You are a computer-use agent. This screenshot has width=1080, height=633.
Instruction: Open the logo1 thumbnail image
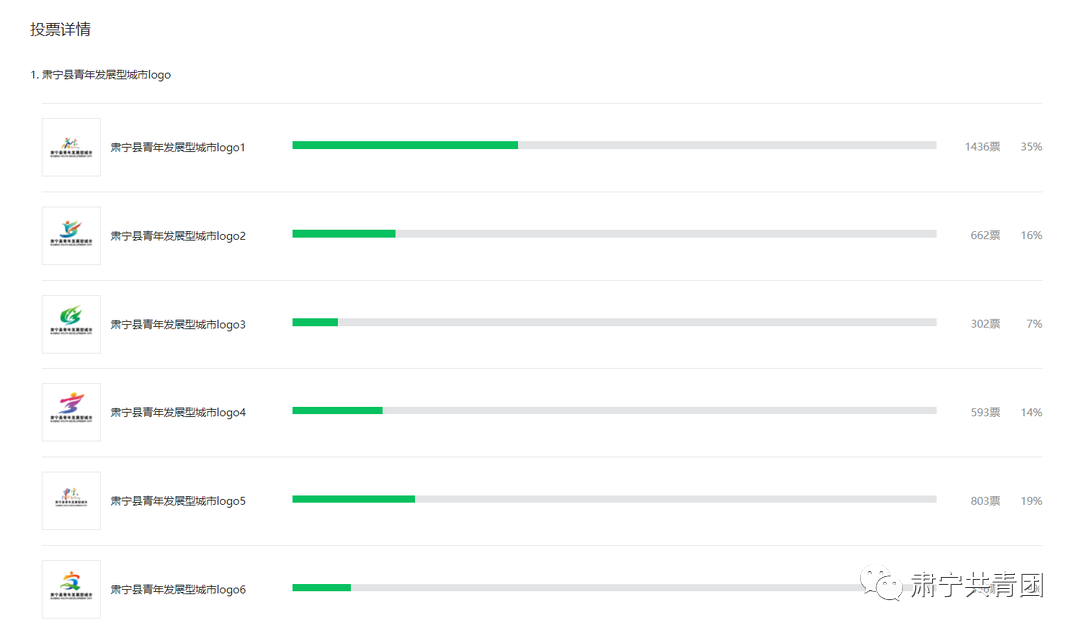click(x=71, y=147)
